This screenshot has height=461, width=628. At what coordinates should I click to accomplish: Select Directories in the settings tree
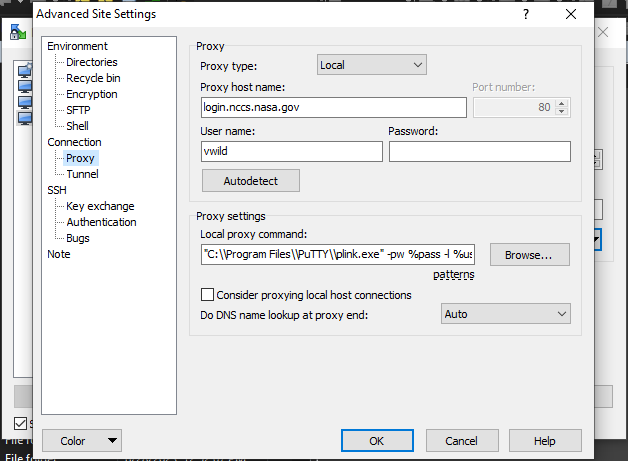coord(91,62)
